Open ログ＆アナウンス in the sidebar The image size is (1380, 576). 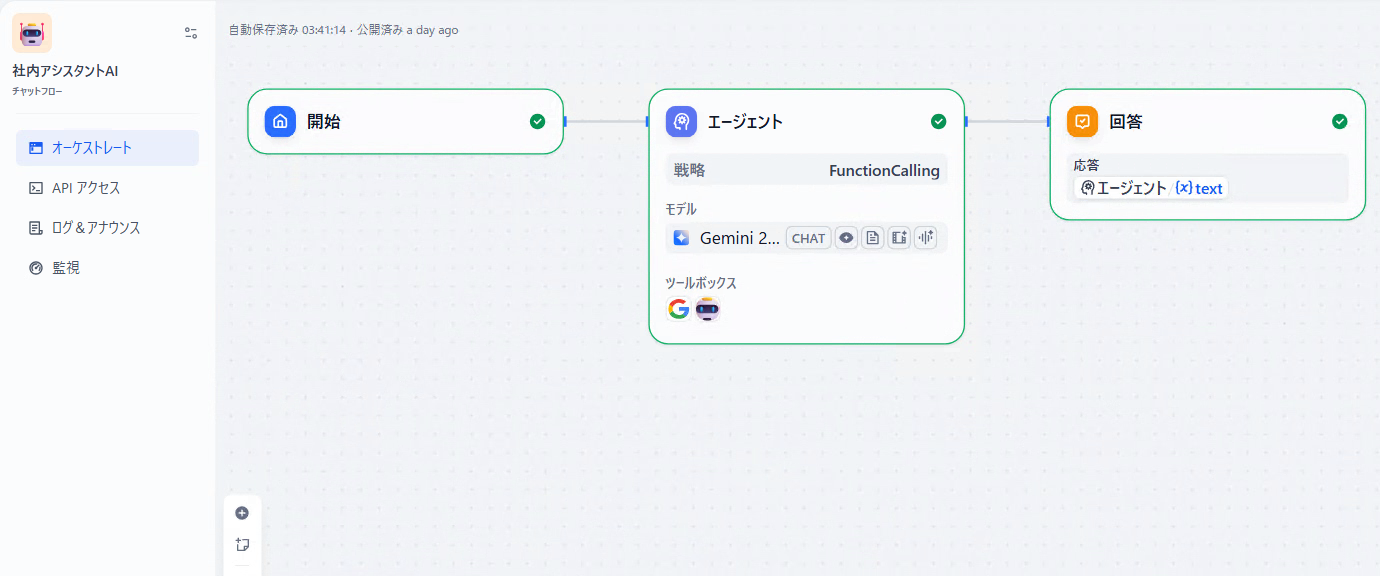coord(107,228)
